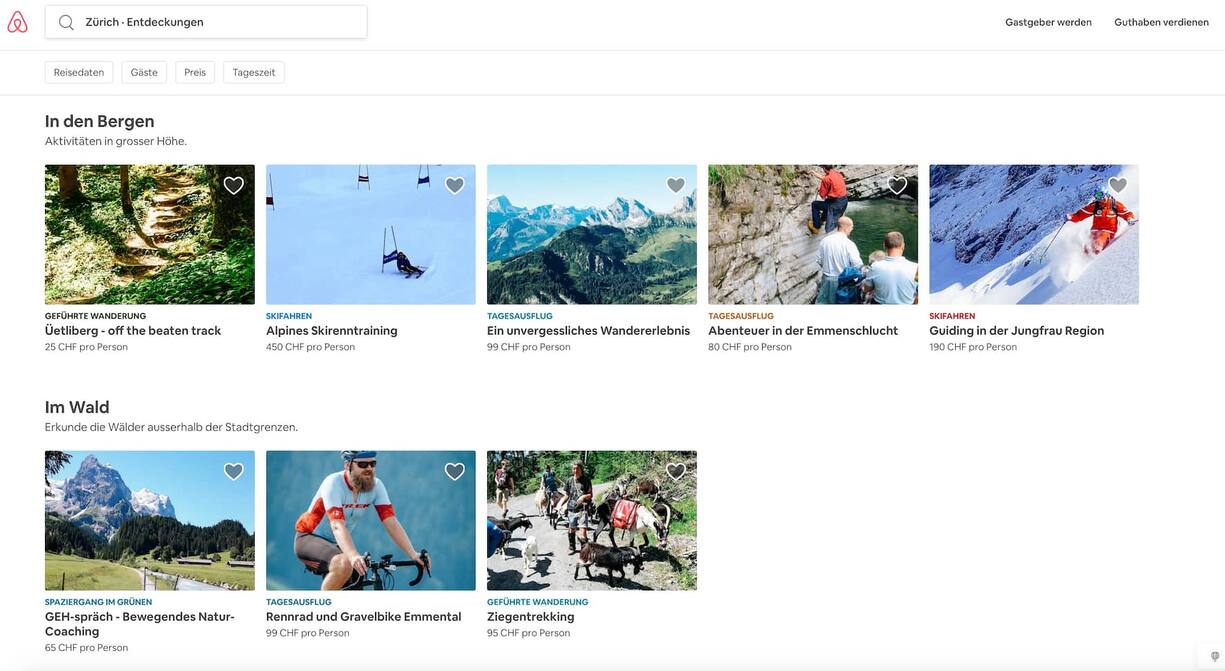Heart the Ein unvergessliches Wandererlebnis card
The image size is (1225, 671).
[x=676, y=186]
